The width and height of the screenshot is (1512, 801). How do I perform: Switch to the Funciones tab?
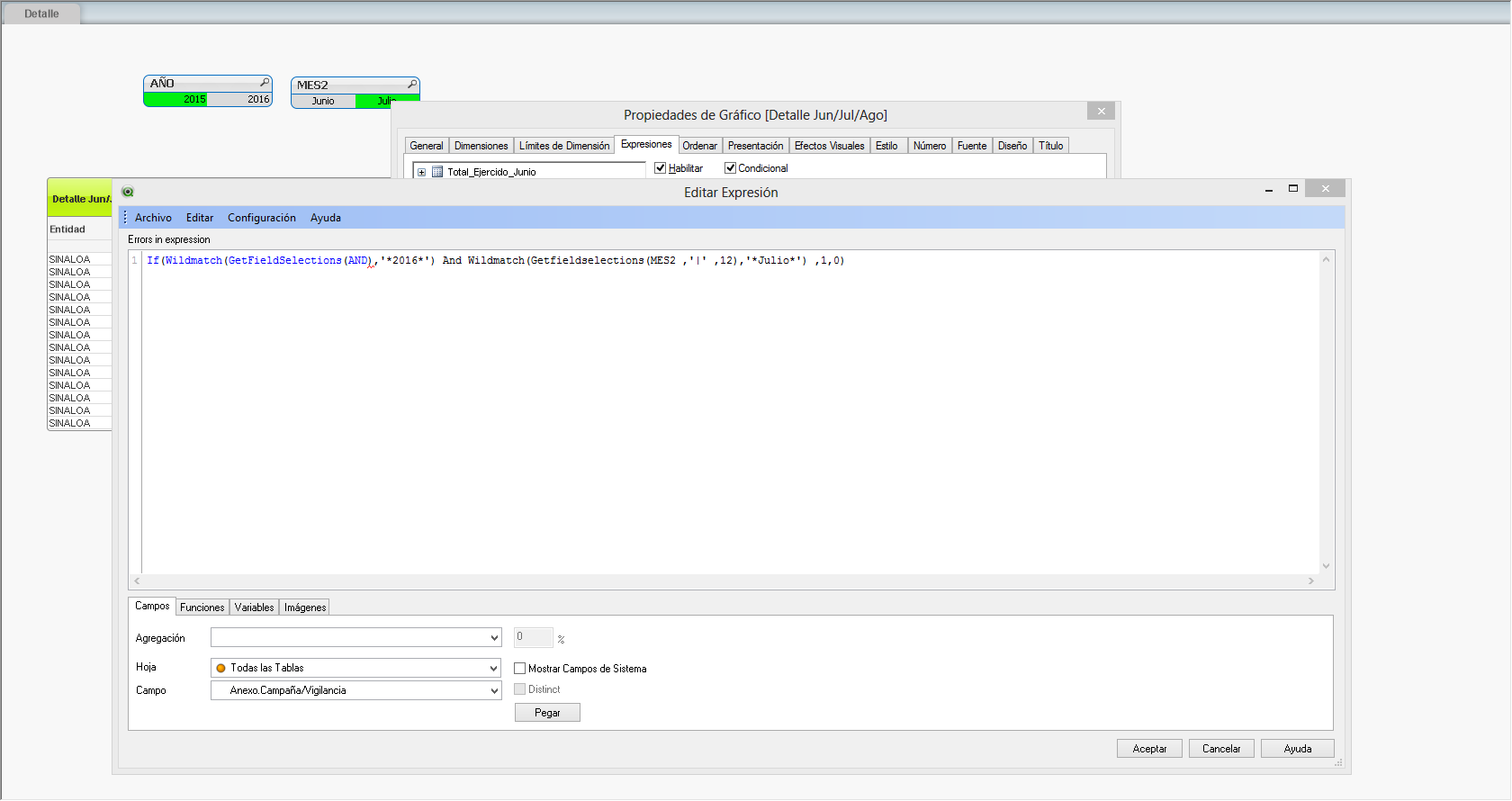[202, 607]
